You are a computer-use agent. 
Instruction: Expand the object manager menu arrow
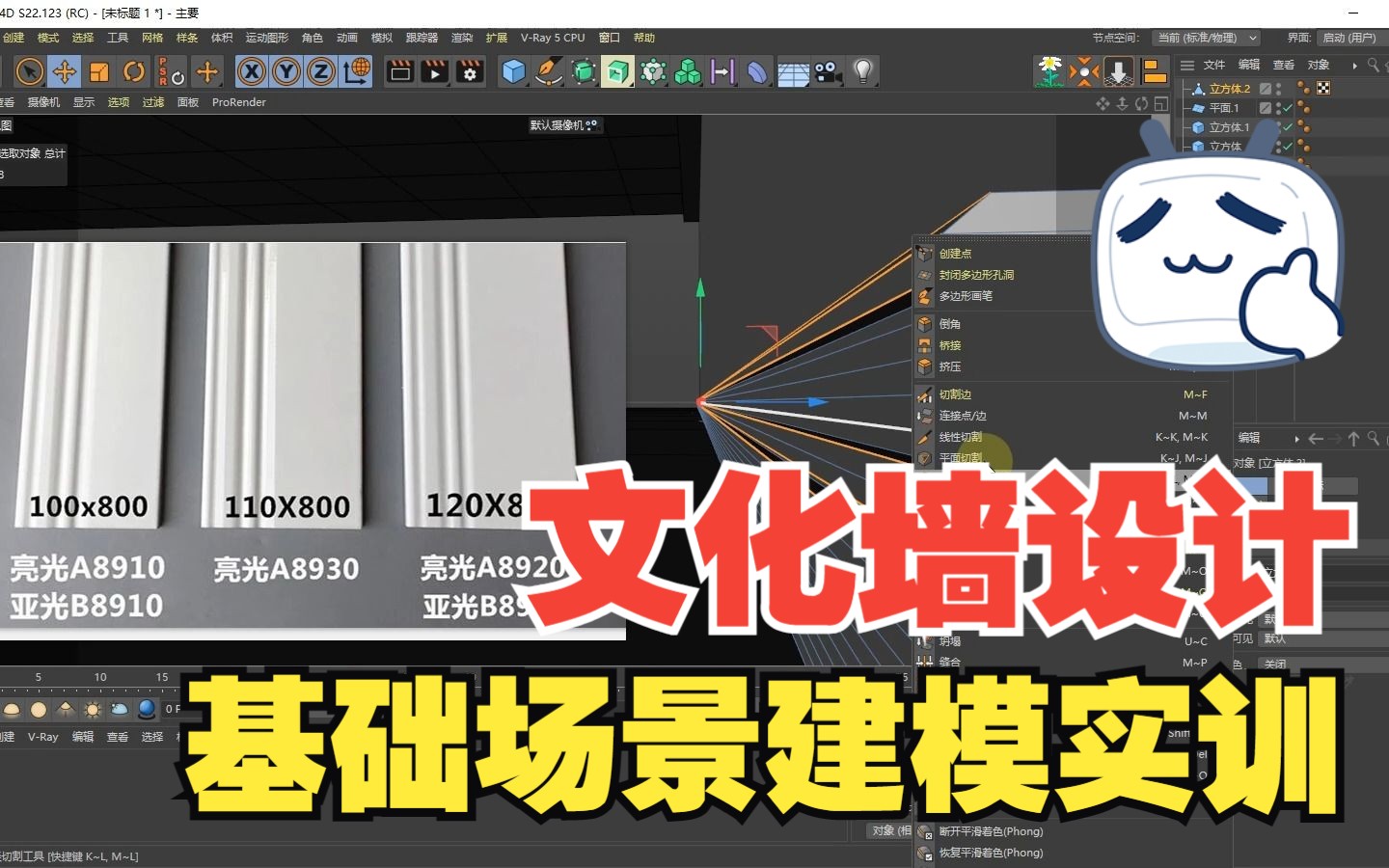tap(1354, 66)
